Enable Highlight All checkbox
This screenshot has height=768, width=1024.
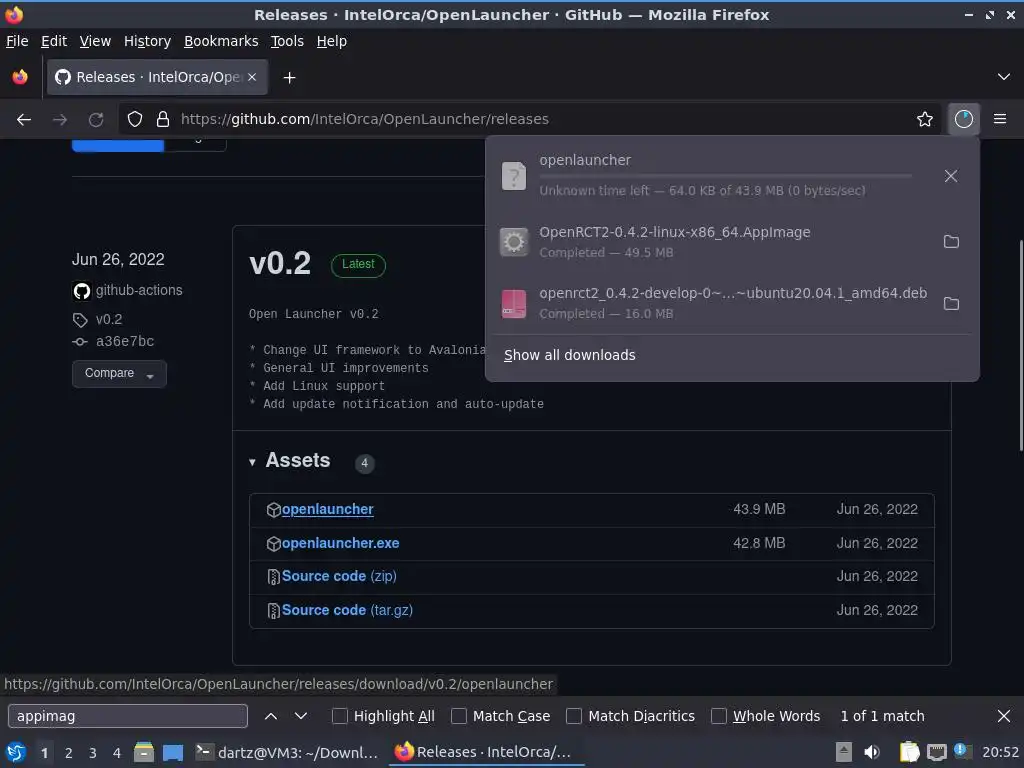tap(340, 716)
